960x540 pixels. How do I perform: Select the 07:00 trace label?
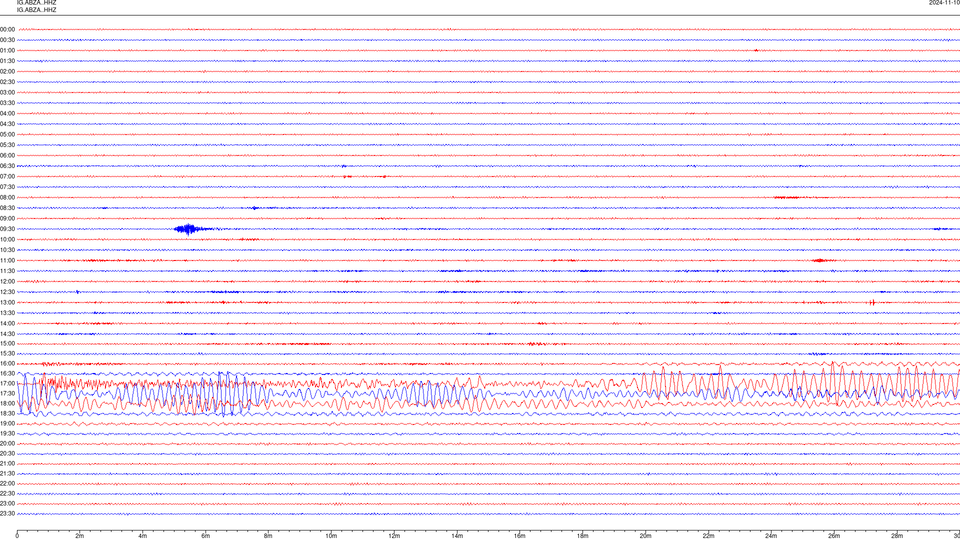(x=7, y=176)
